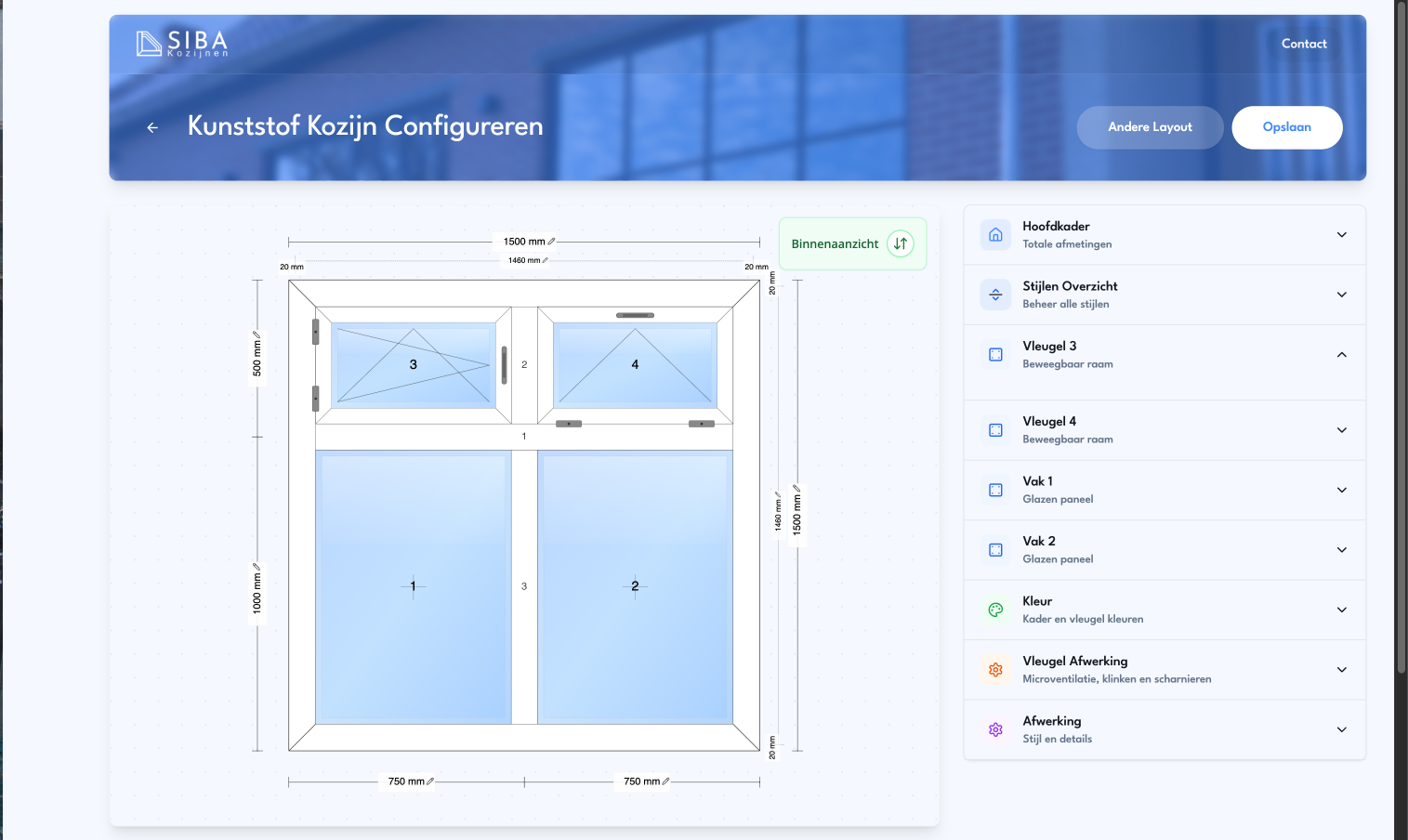
Task: Open the Kleur palette icon
Action: pos(995,610)
